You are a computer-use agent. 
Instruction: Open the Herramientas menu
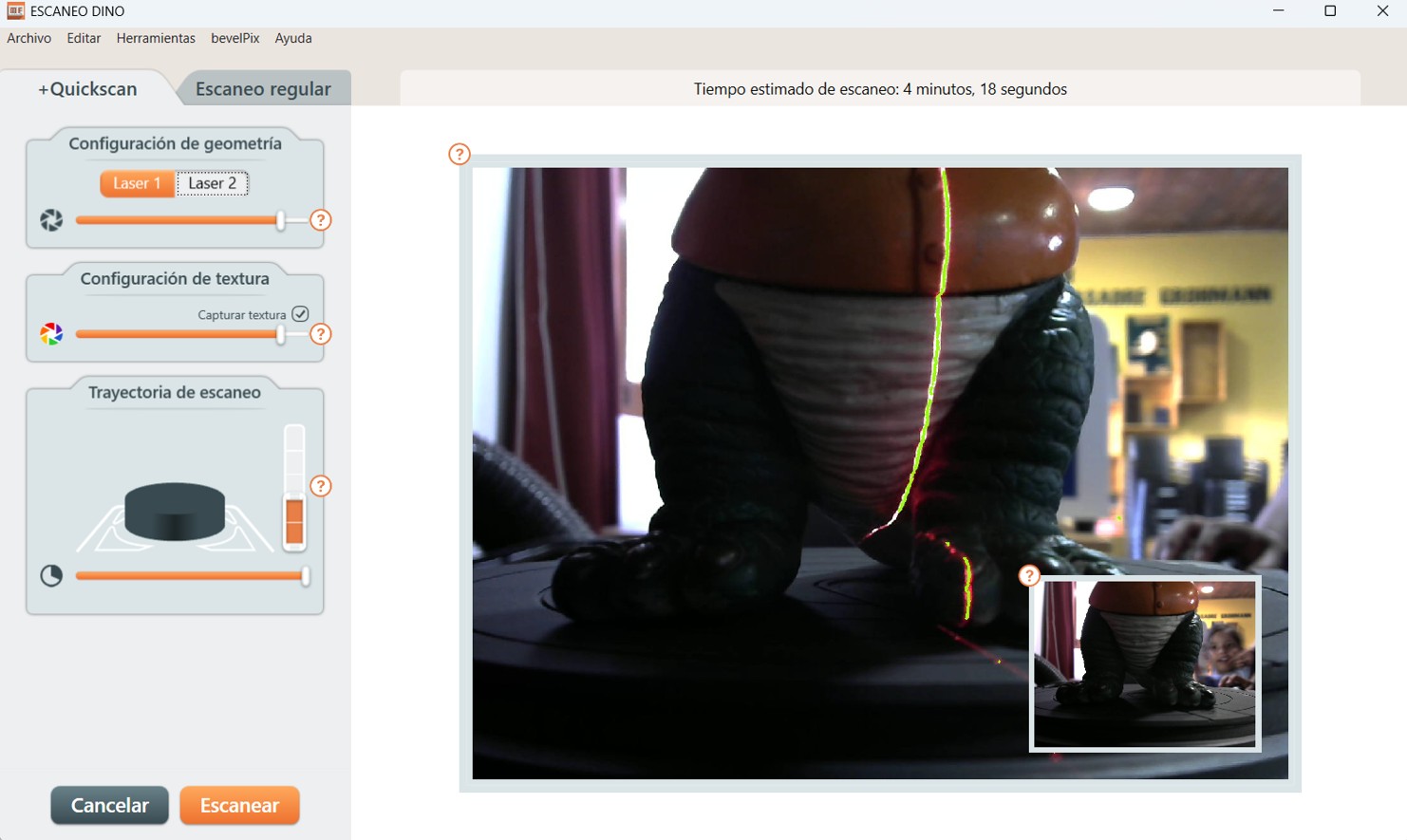[x=156, y=38]
